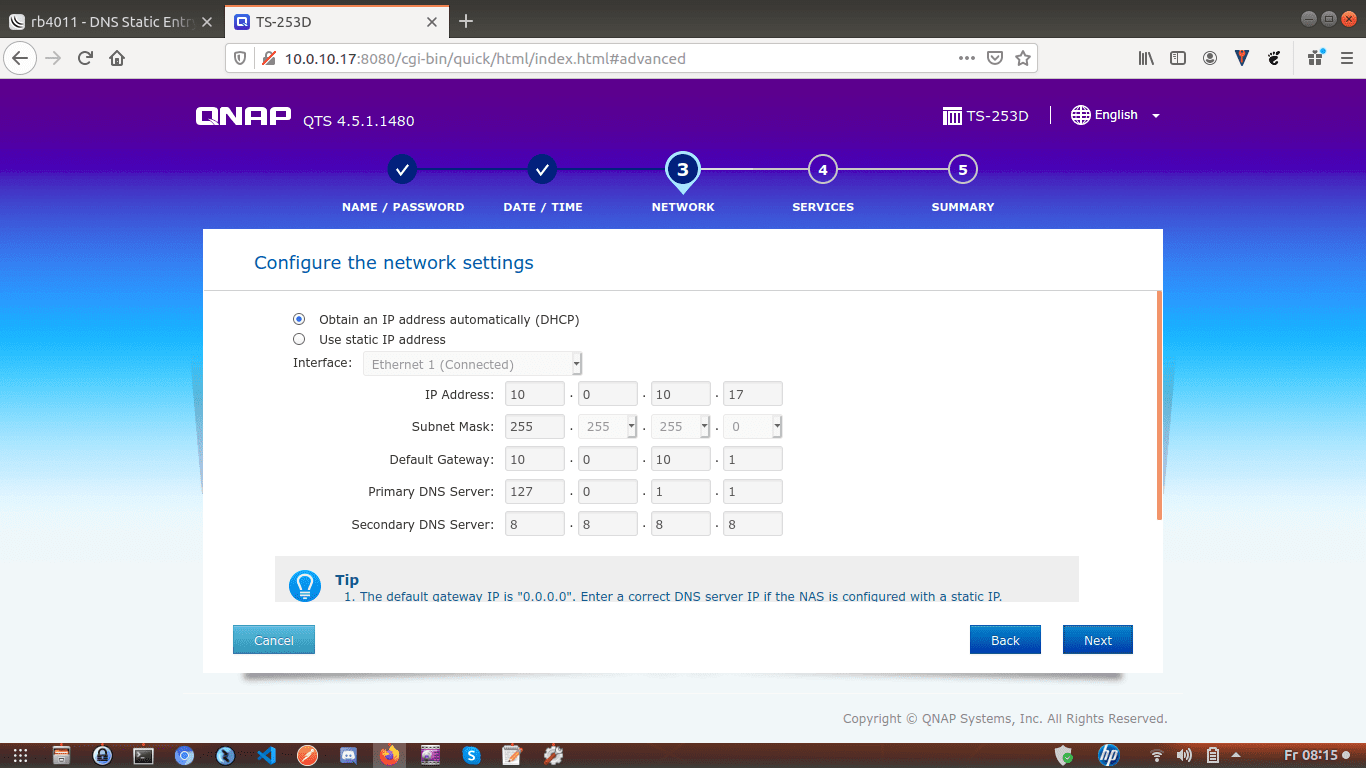Open a new browser tab

click(465, 21)
